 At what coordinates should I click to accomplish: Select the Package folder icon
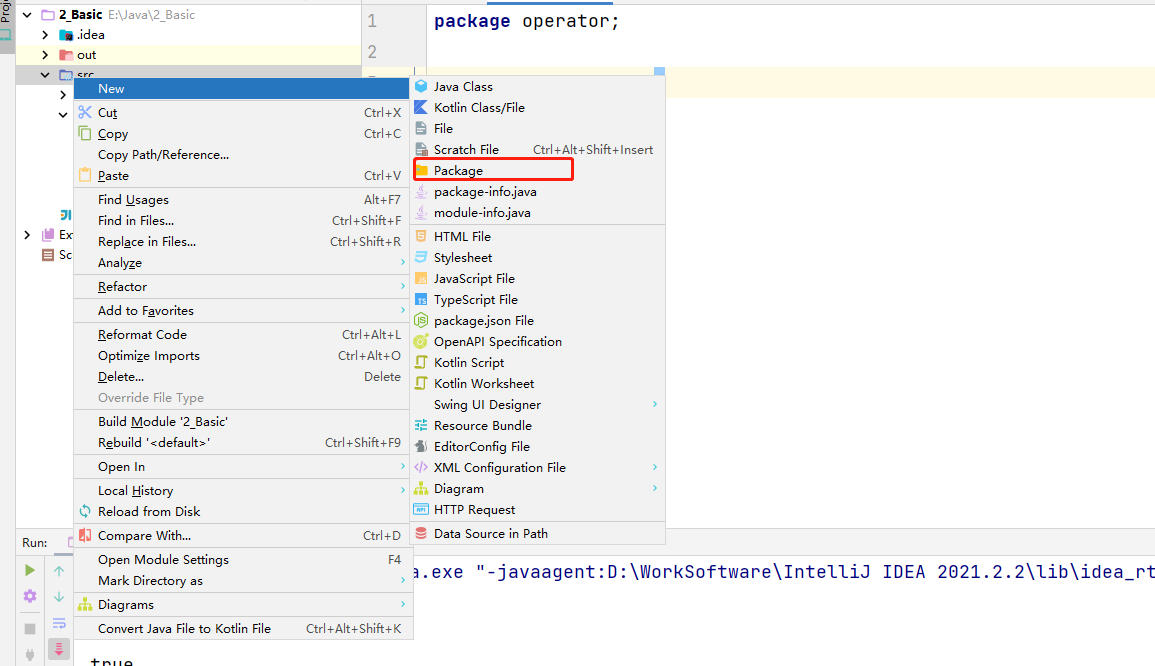[x=421, y=171]
